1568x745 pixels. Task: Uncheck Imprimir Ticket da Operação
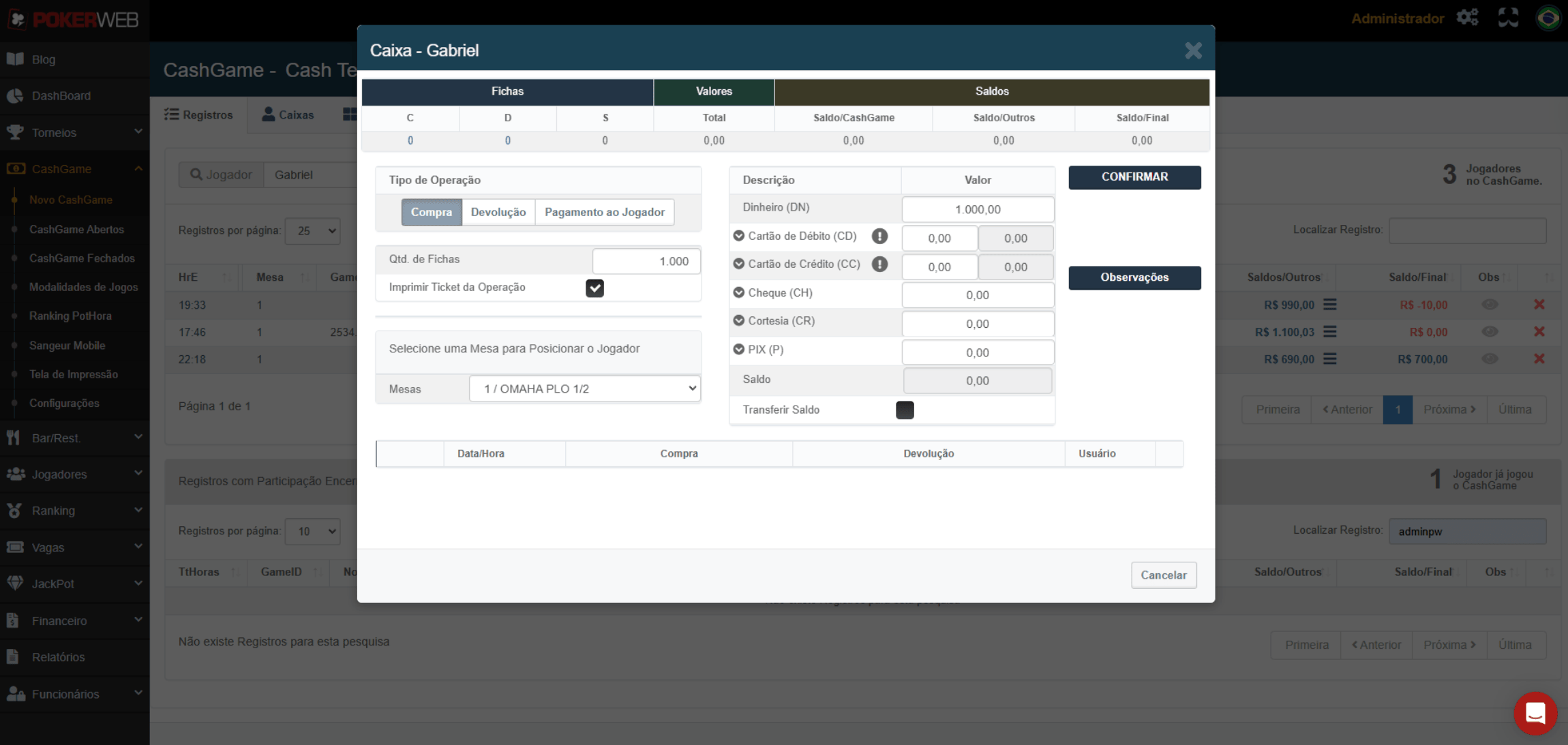[594, 288]
